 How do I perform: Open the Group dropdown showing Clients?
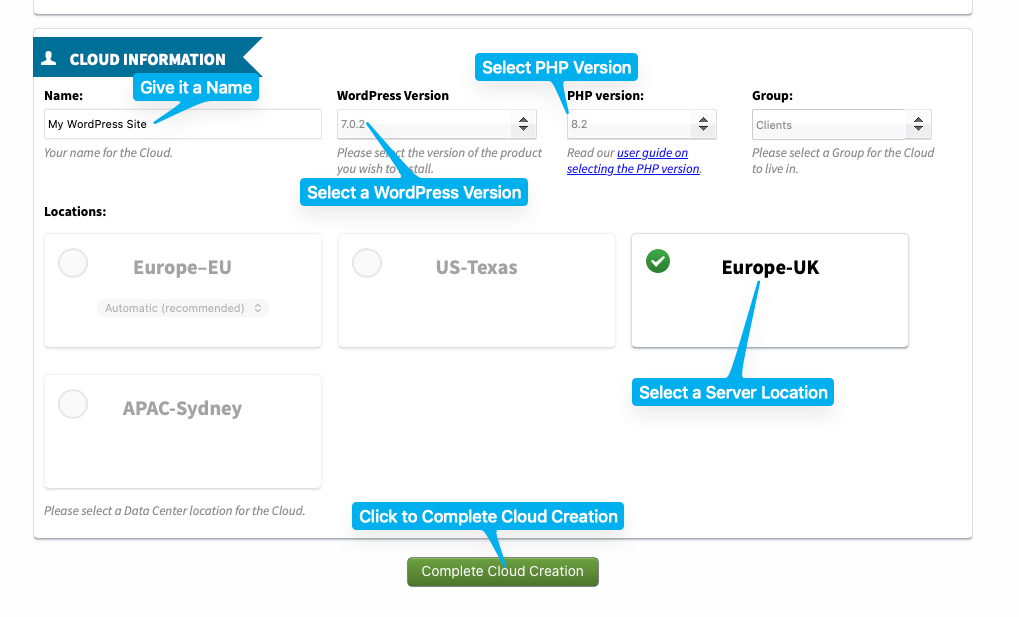pos(842,125)
